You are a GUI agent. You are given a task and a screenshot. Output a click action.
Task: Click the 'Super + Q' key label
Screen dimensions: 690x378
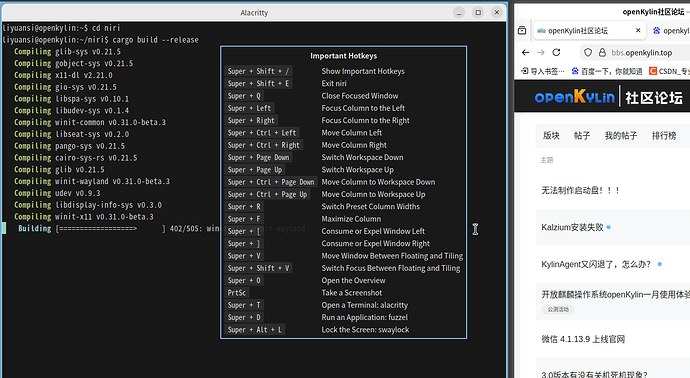[x=244, y=96]
